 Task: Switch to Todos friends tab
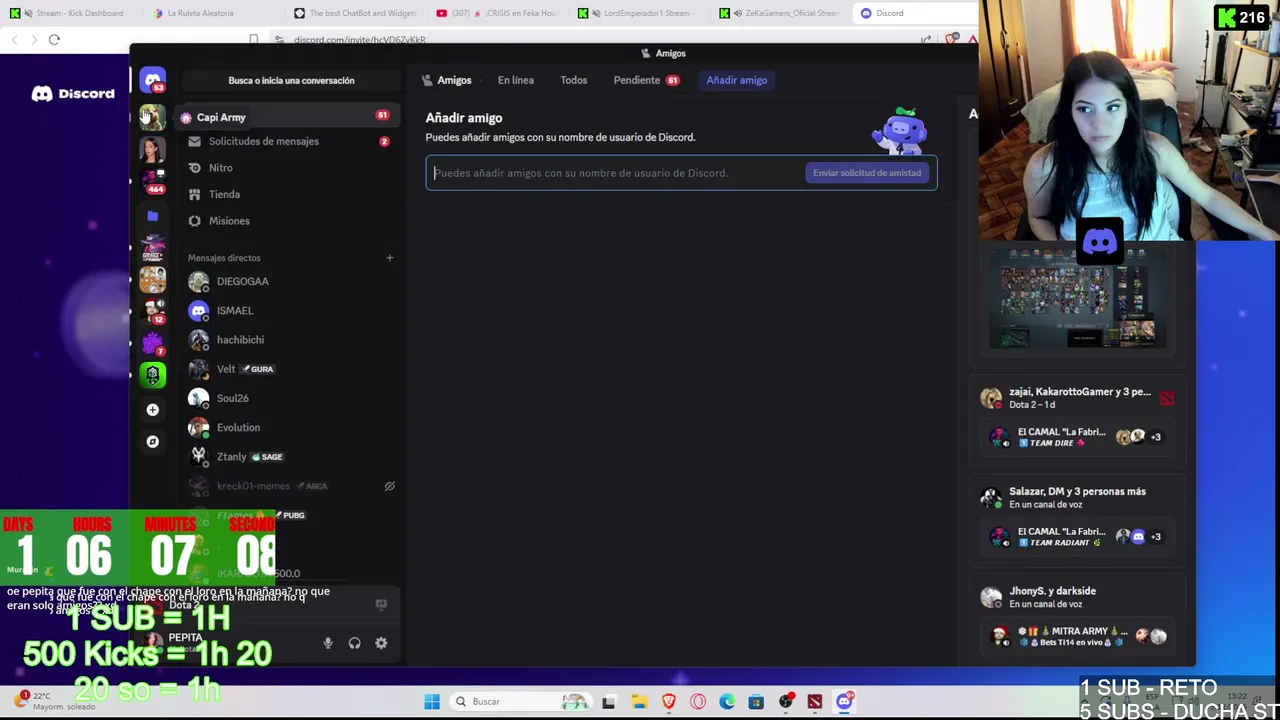click(x=574, y=80)
